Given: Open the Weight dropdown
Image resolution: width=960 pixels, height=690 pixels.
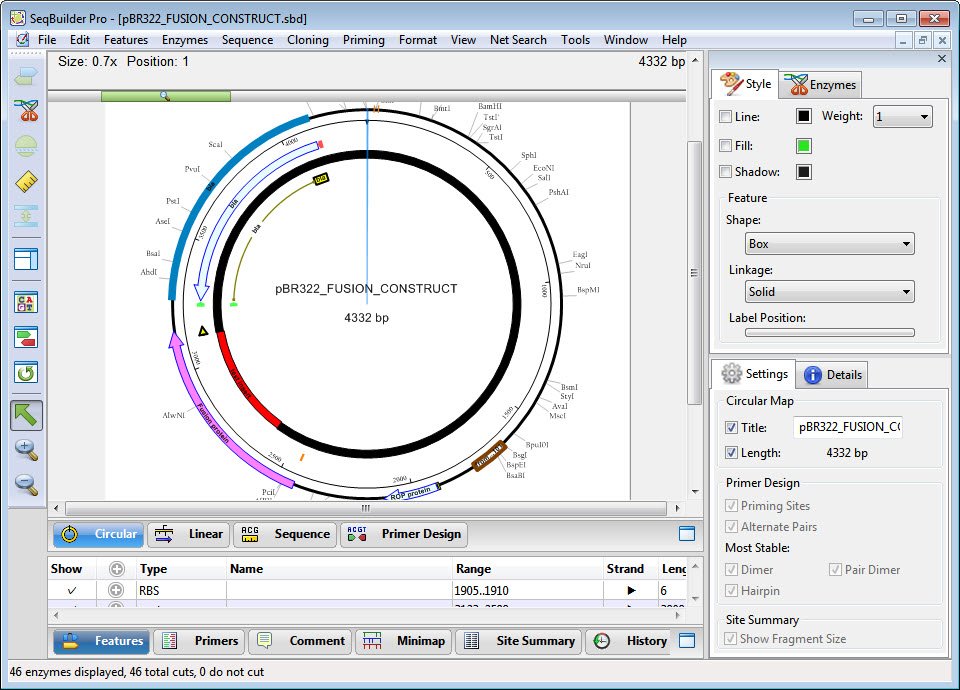Looking at the screenshot, I should click(902, 117).
